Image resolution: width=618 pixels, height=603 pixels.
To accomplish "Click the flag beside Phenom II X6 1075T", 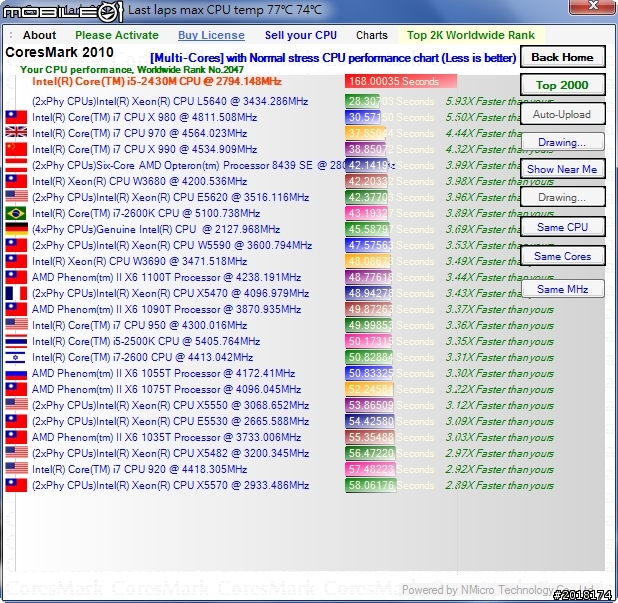I will (16, 389).
